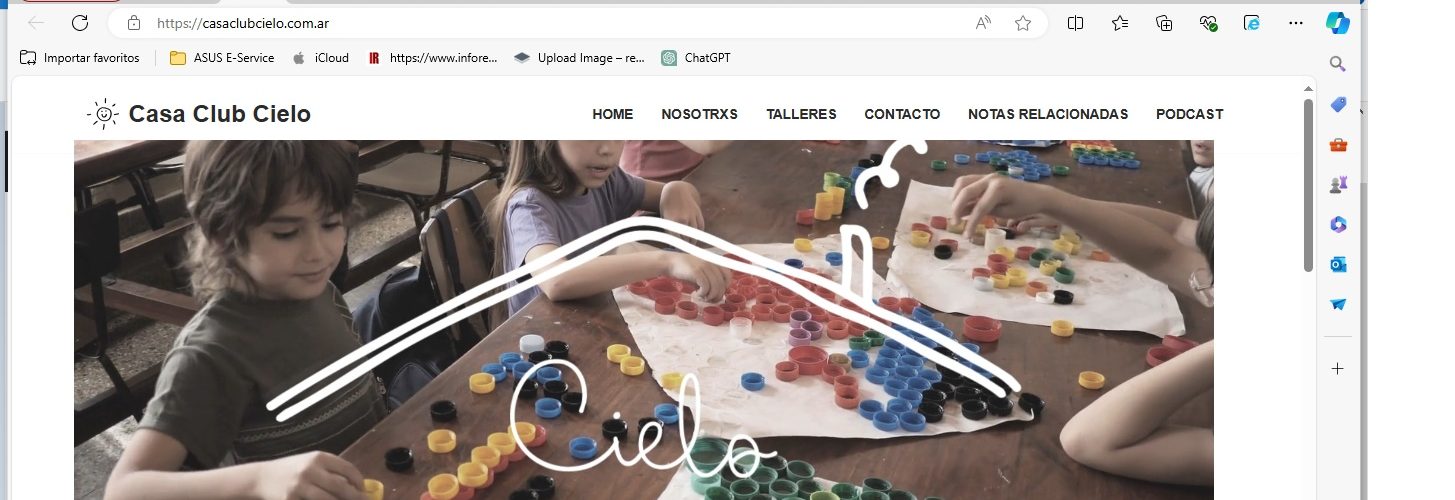Open the TALLERES menu item
The image size is (1455, 500).
801,114
